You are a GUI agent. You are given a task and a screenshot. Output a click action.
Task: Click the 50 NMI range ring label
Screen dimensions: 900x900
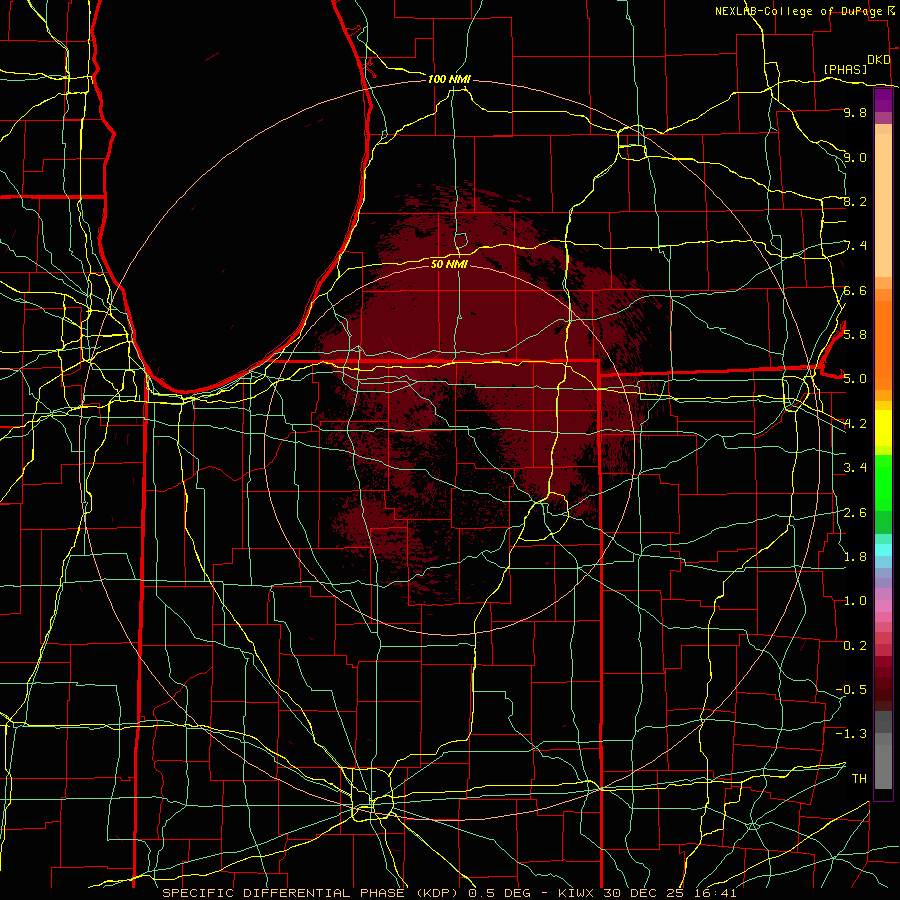pyautogui.click(x=449, y=263)
